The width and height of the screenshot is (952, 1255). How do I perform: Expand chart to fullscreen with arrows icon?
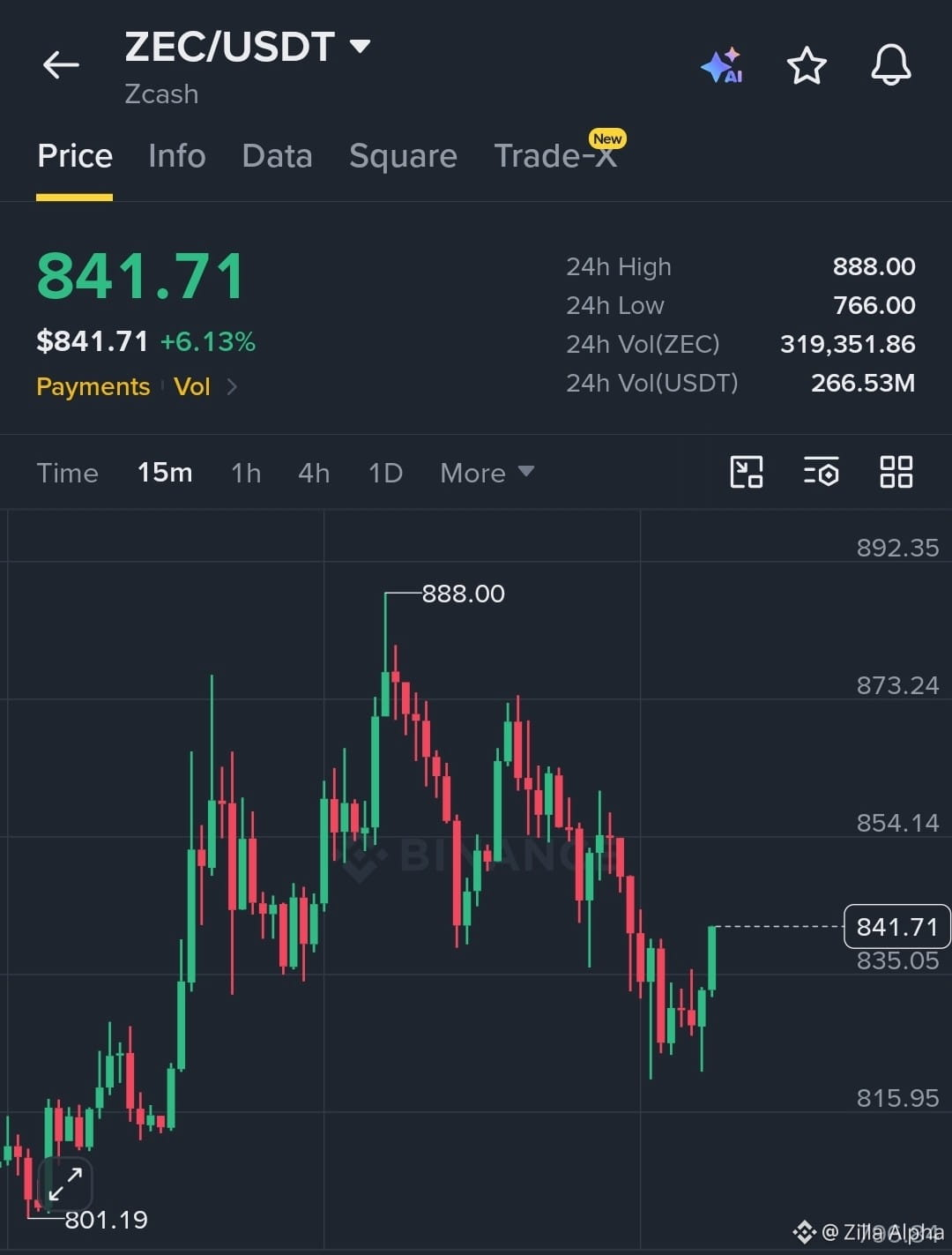pyautogui.click(x=65, y=1184)
